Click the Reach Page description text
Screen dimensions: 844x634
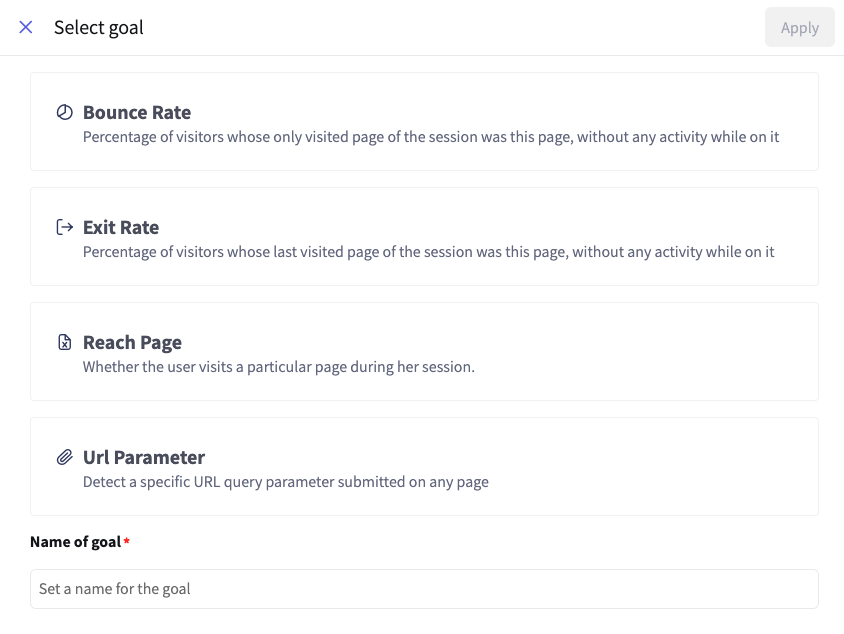[278, 367]
